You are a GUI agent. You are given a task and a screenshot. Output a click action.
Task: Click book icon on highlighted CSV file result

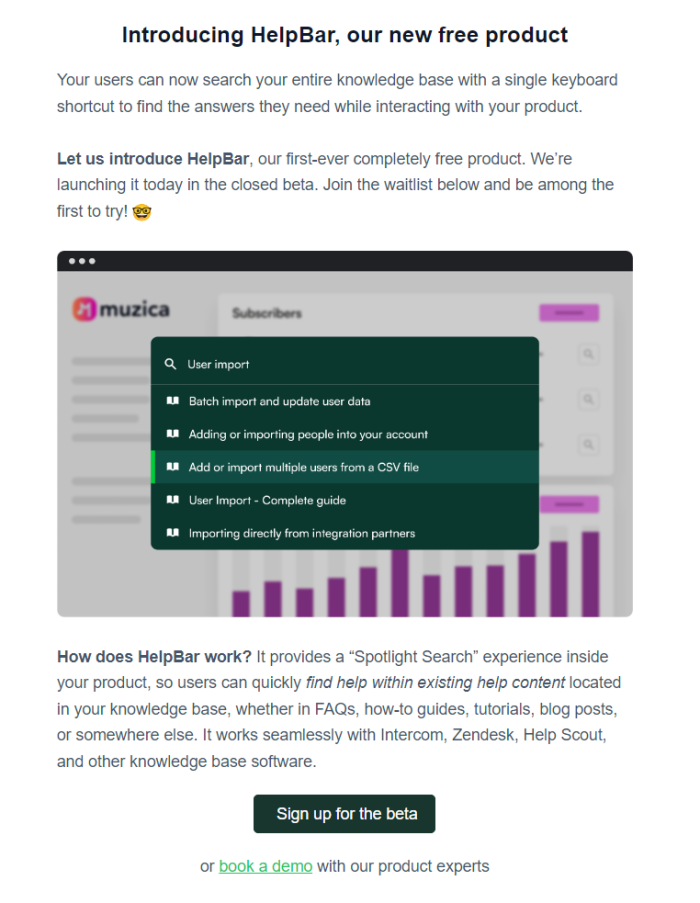(x=173, y=466)
